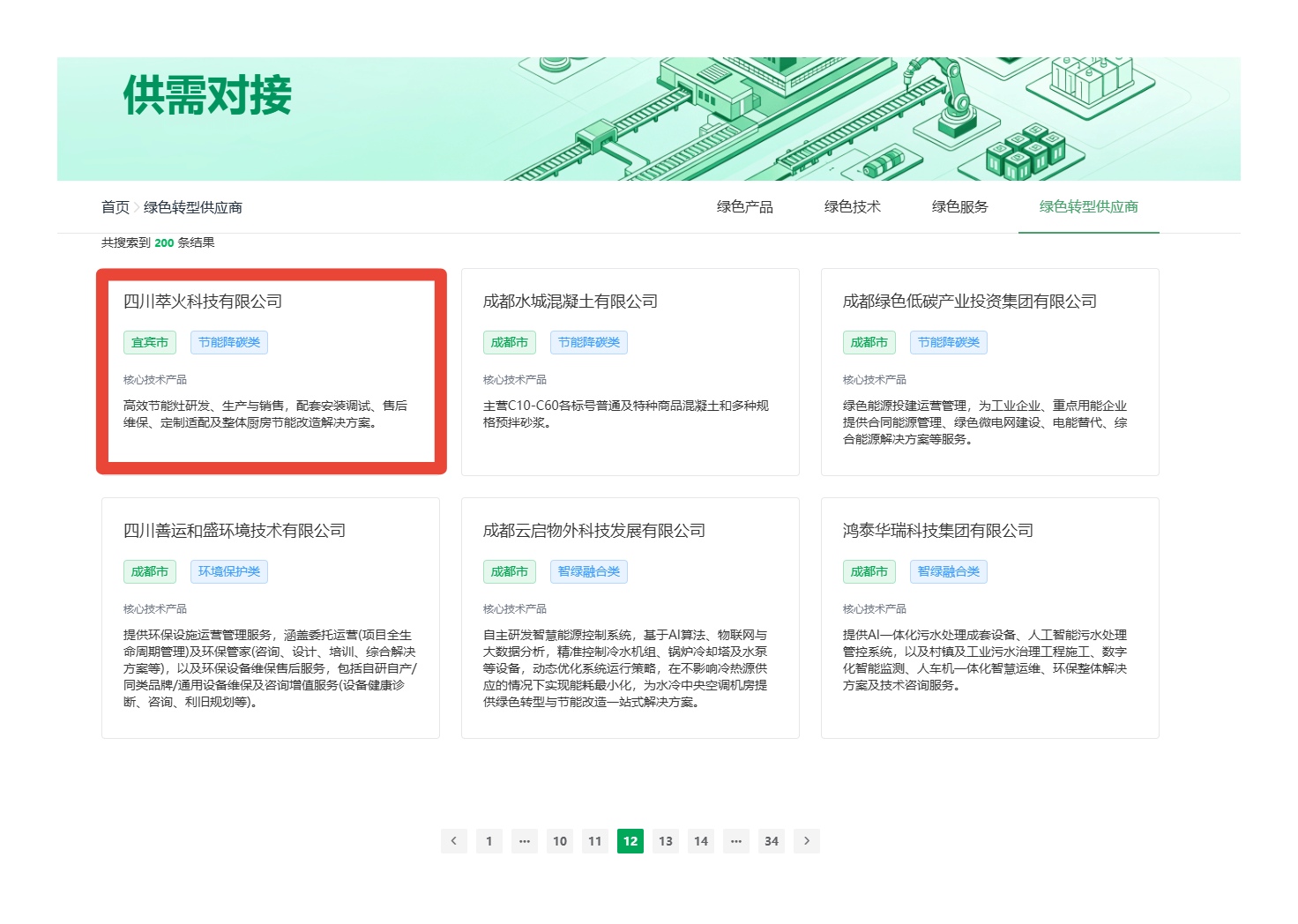Click 成都市 tag on 四川善运和盛 card
Viewport: 1298px width, 924px height.
coord(150,571)
